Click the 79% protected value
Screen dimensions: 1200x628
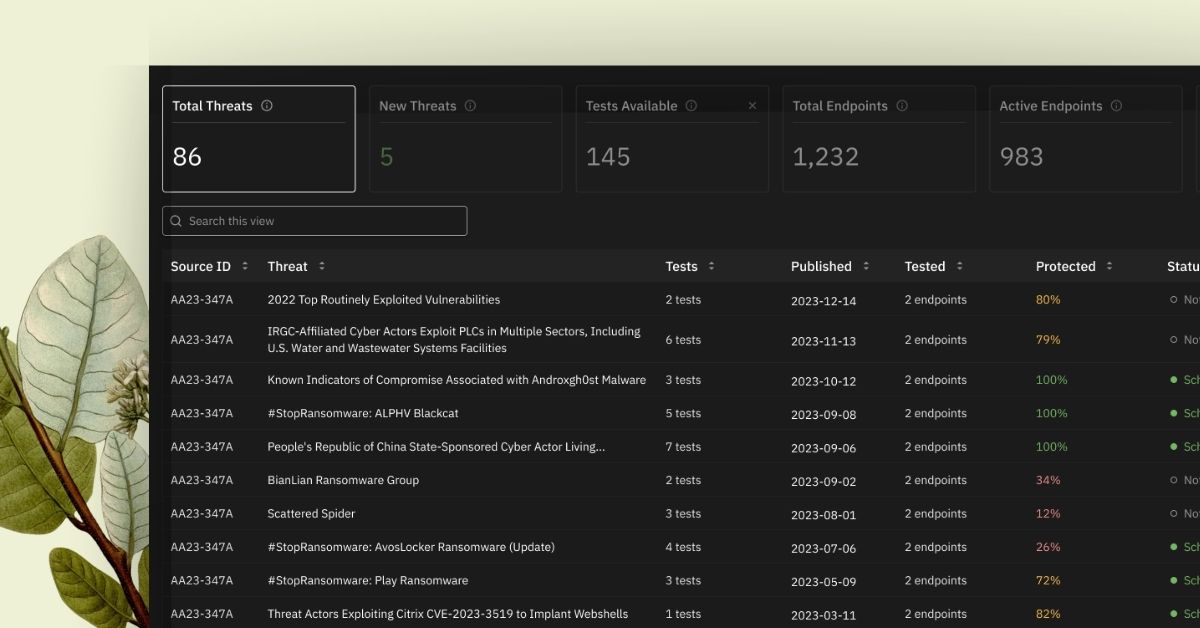coord(1048,340)
